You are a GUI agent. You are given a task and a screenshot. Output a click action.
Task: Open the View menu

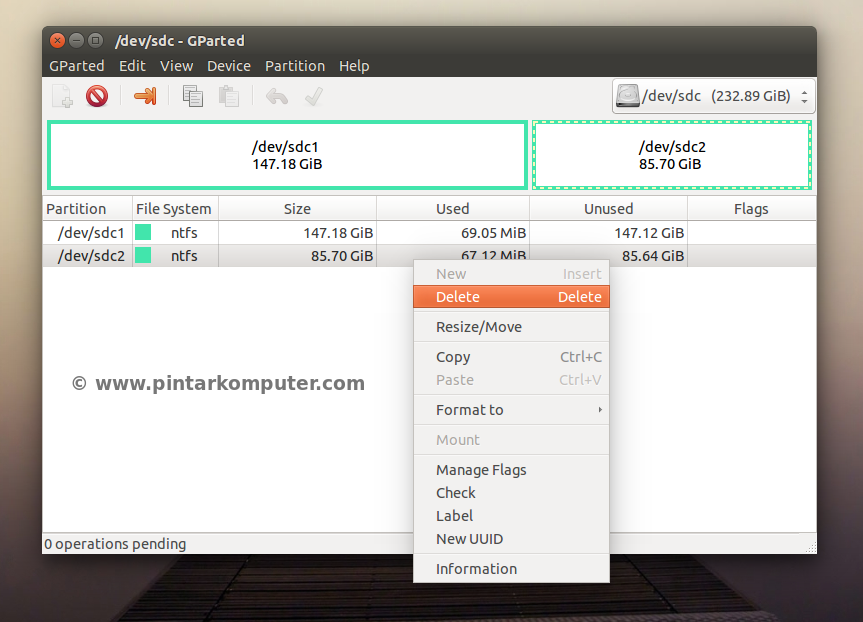(176, 66)
